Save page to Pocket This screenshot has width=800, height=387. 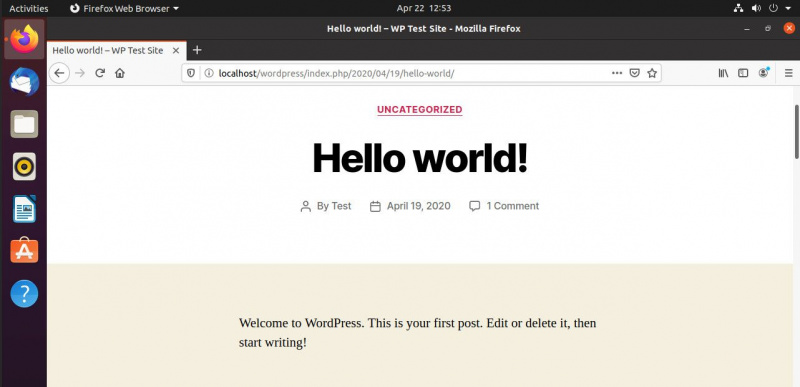pyautogui.click(x=634, y=73)
